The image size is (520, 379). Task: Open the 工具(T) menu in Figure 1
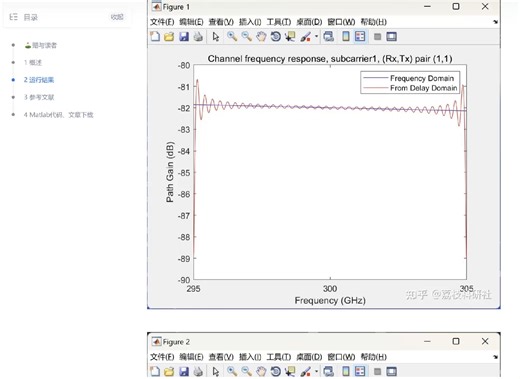(x=279, y=22)
